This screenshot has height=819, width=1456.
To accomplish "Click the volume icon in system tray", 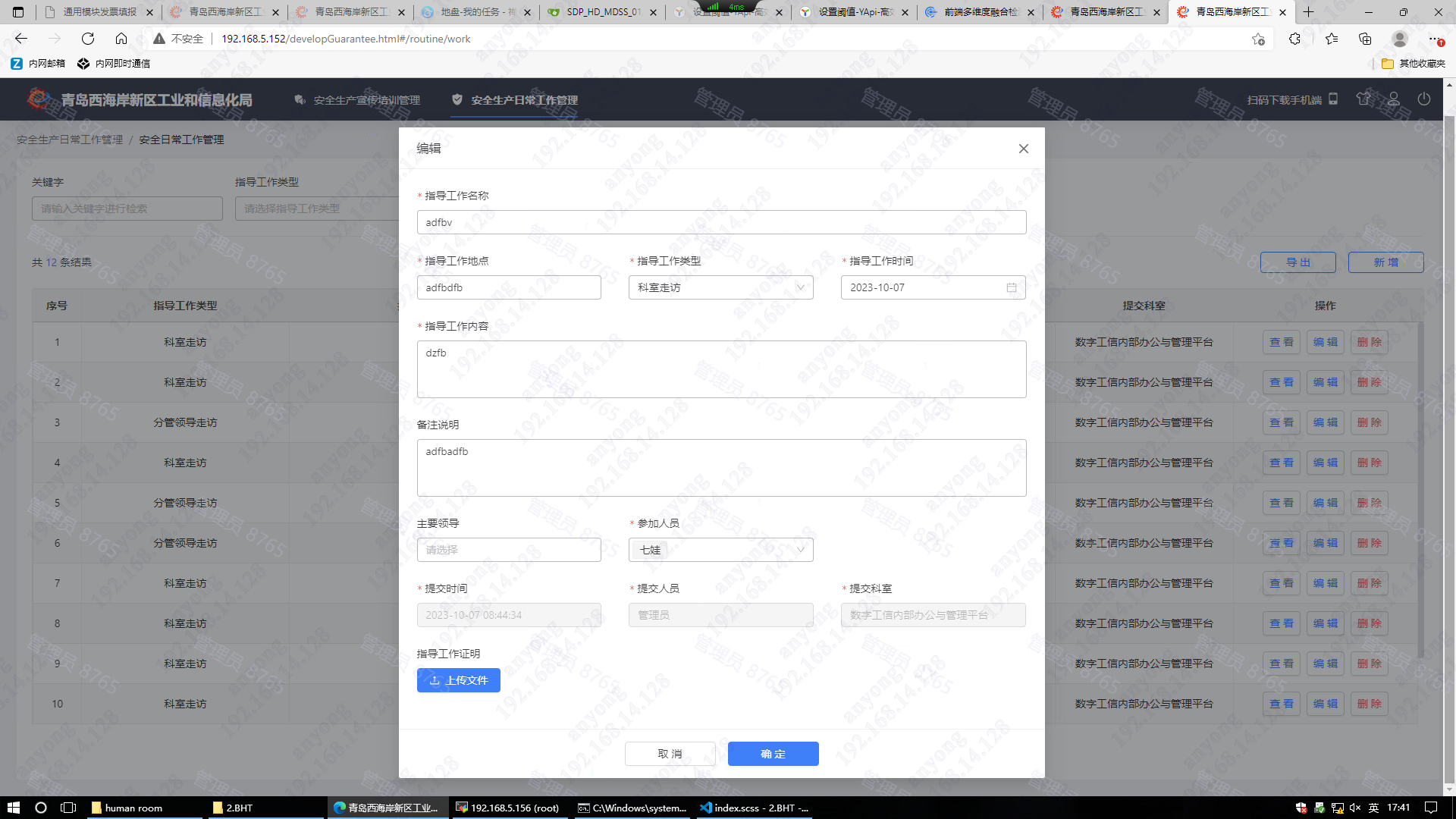I will coord(1355,808).
